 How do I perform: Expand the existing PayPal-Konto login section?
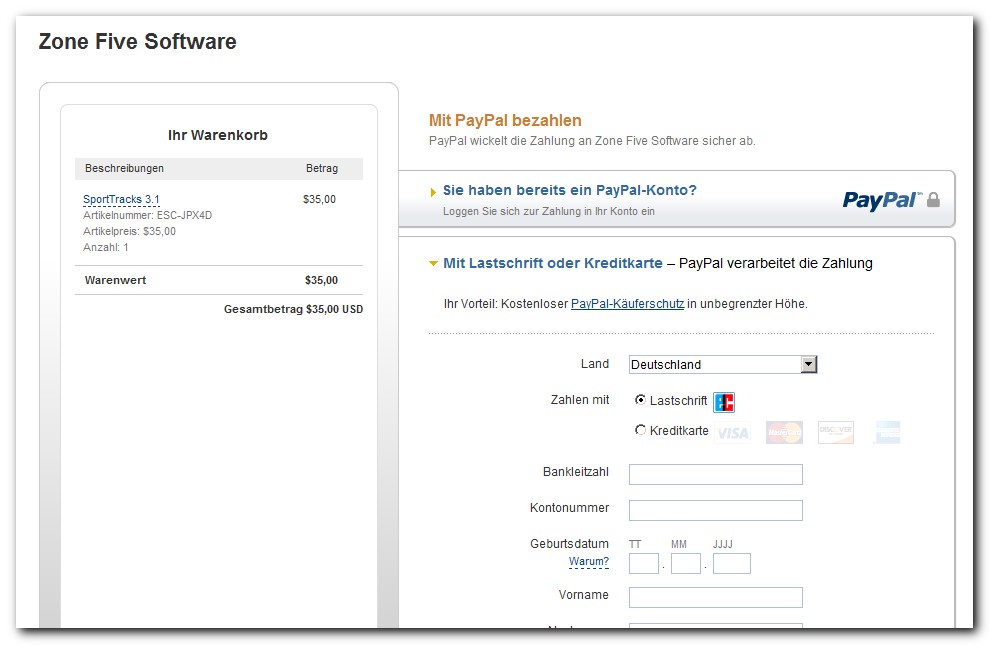point(569,190)
